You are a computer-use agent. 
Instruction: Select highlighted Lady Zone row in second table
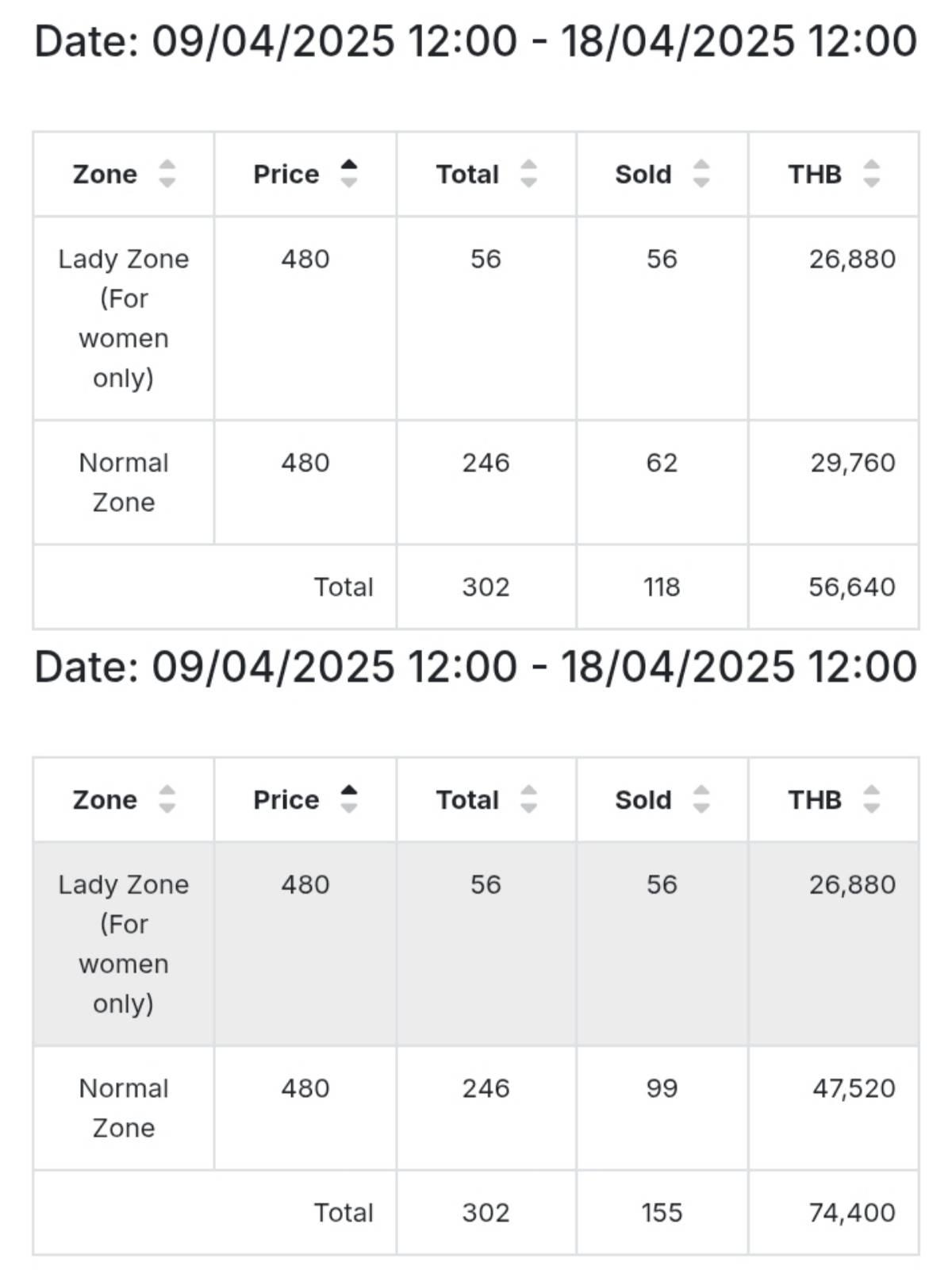pos(476,944)
